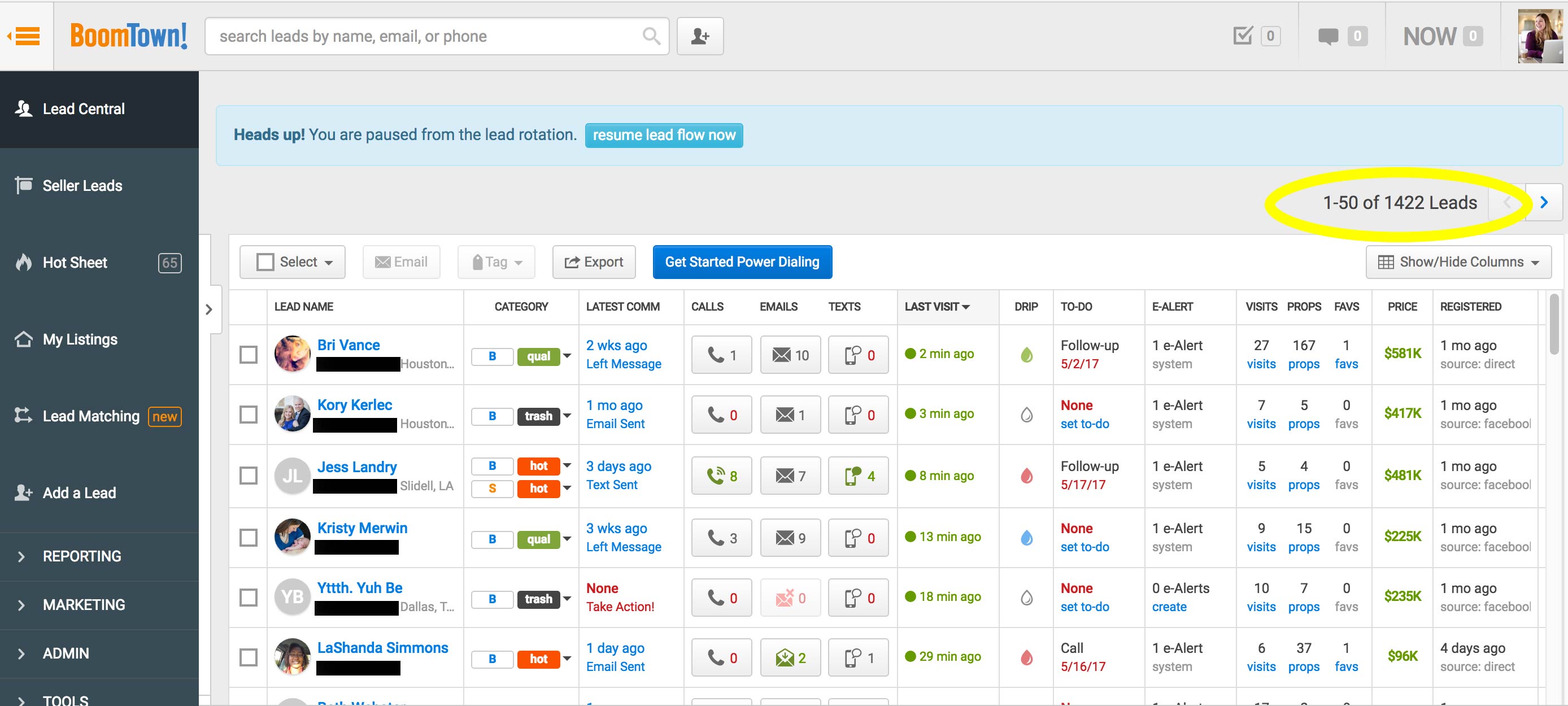
Task: Click the NOW counter in header
Action: coord(1443,37)
